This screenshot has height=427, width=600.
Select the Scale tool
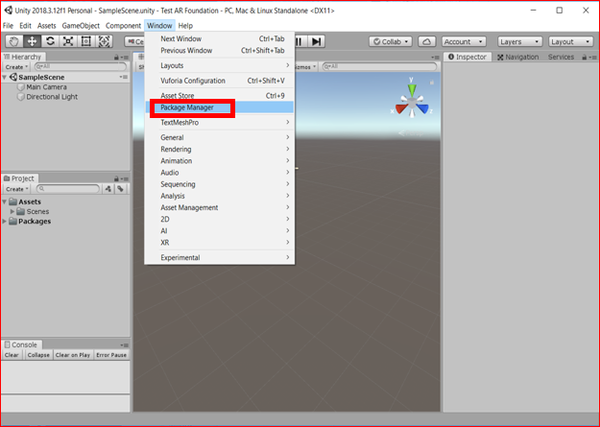pyautogui.click(x=68, y=41)
